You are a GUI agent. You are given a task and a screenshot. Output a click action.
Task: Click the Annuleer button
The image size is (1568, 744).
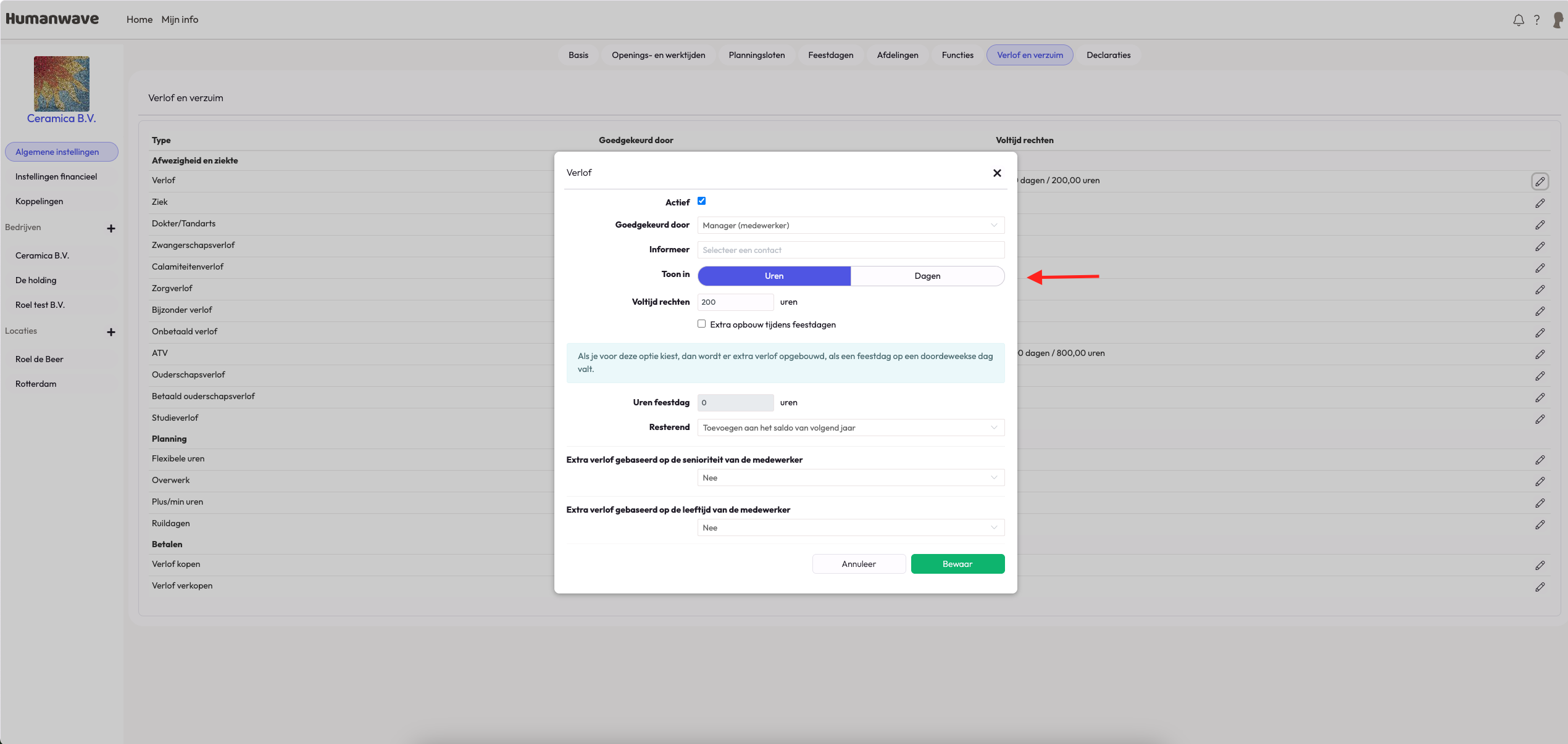859,564
